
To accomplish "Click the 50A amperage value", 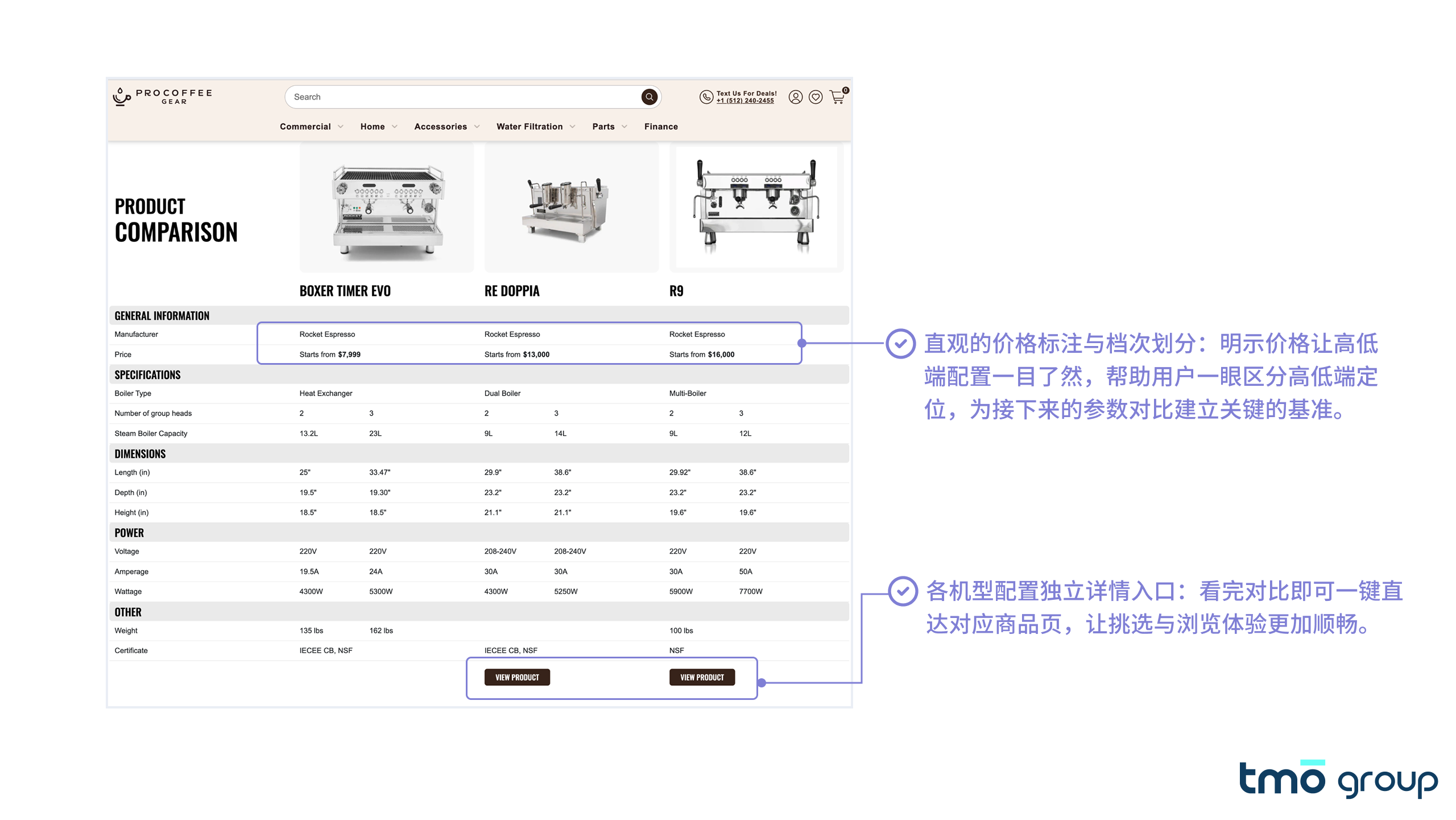I will point(746,571).
